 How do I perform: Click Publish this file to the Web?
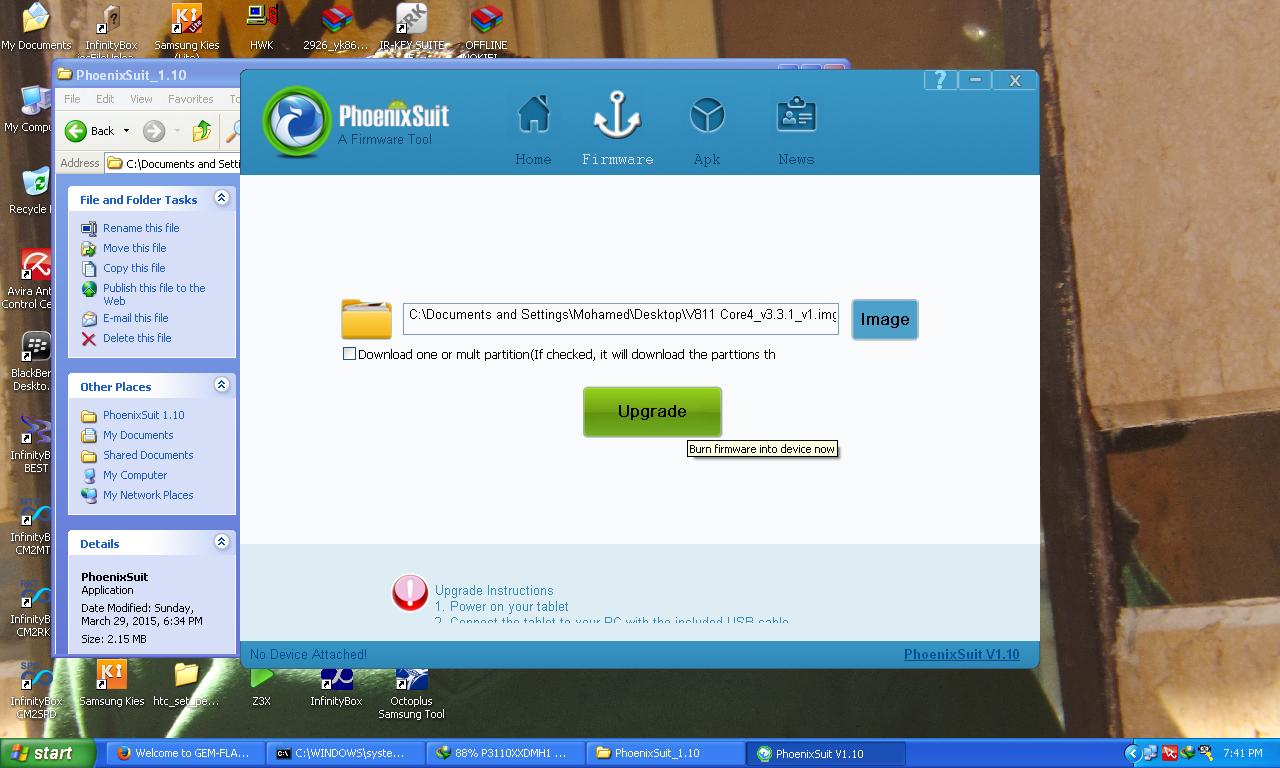pos(154,294)
